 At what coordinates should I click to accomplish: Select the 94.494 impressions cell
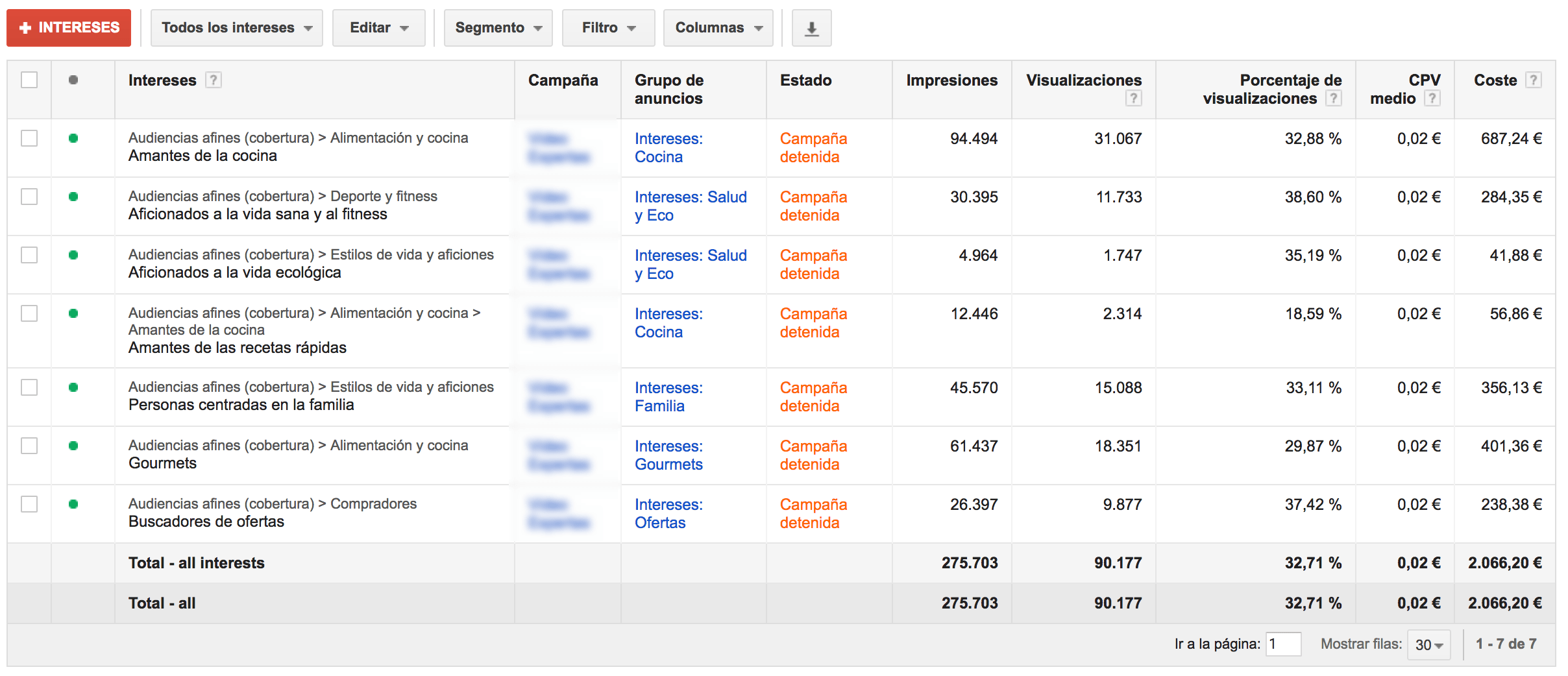pos(974,139)
